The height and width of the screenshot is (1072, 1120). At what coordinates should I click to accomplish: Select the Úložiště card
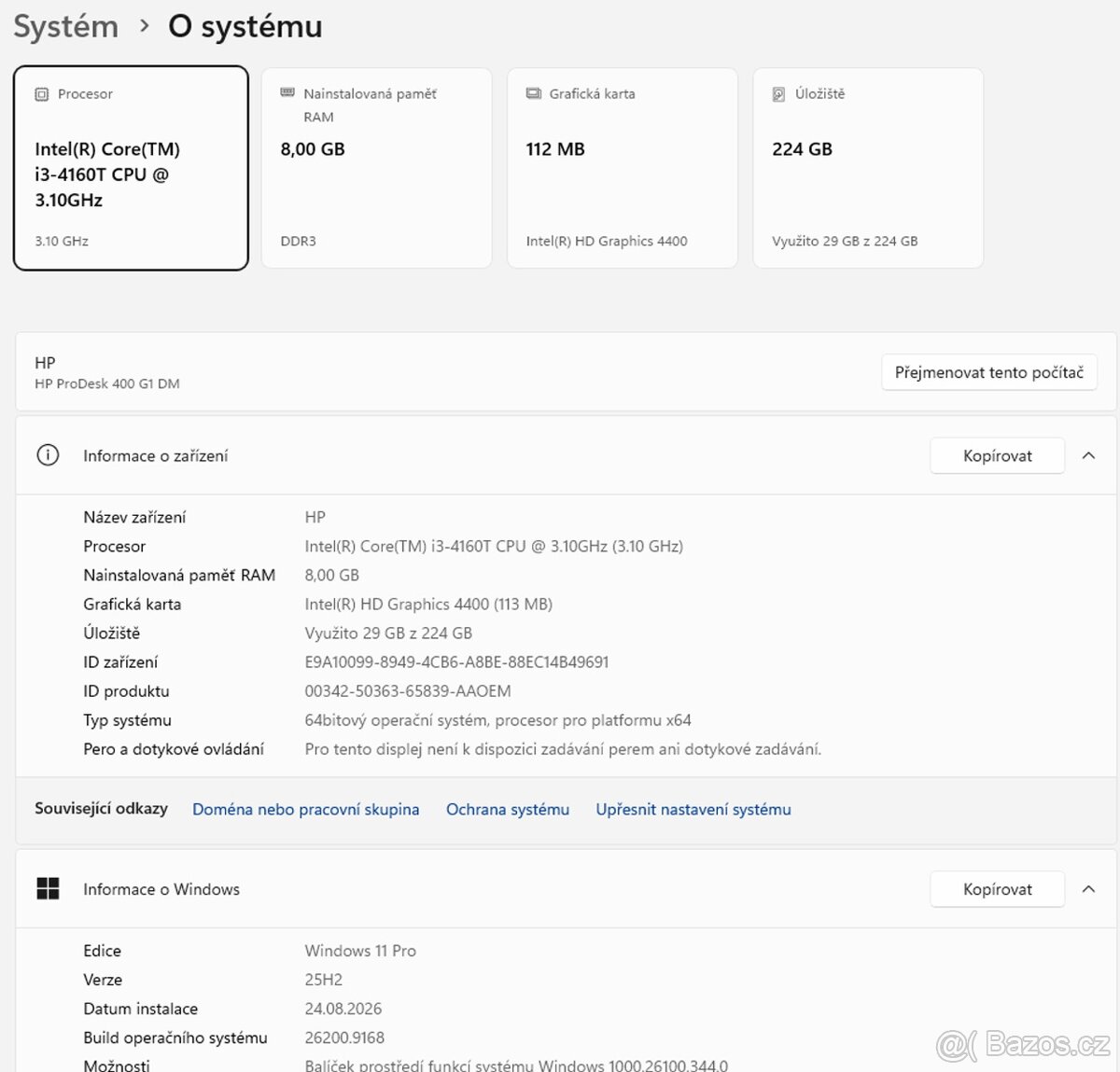point(868,168)
